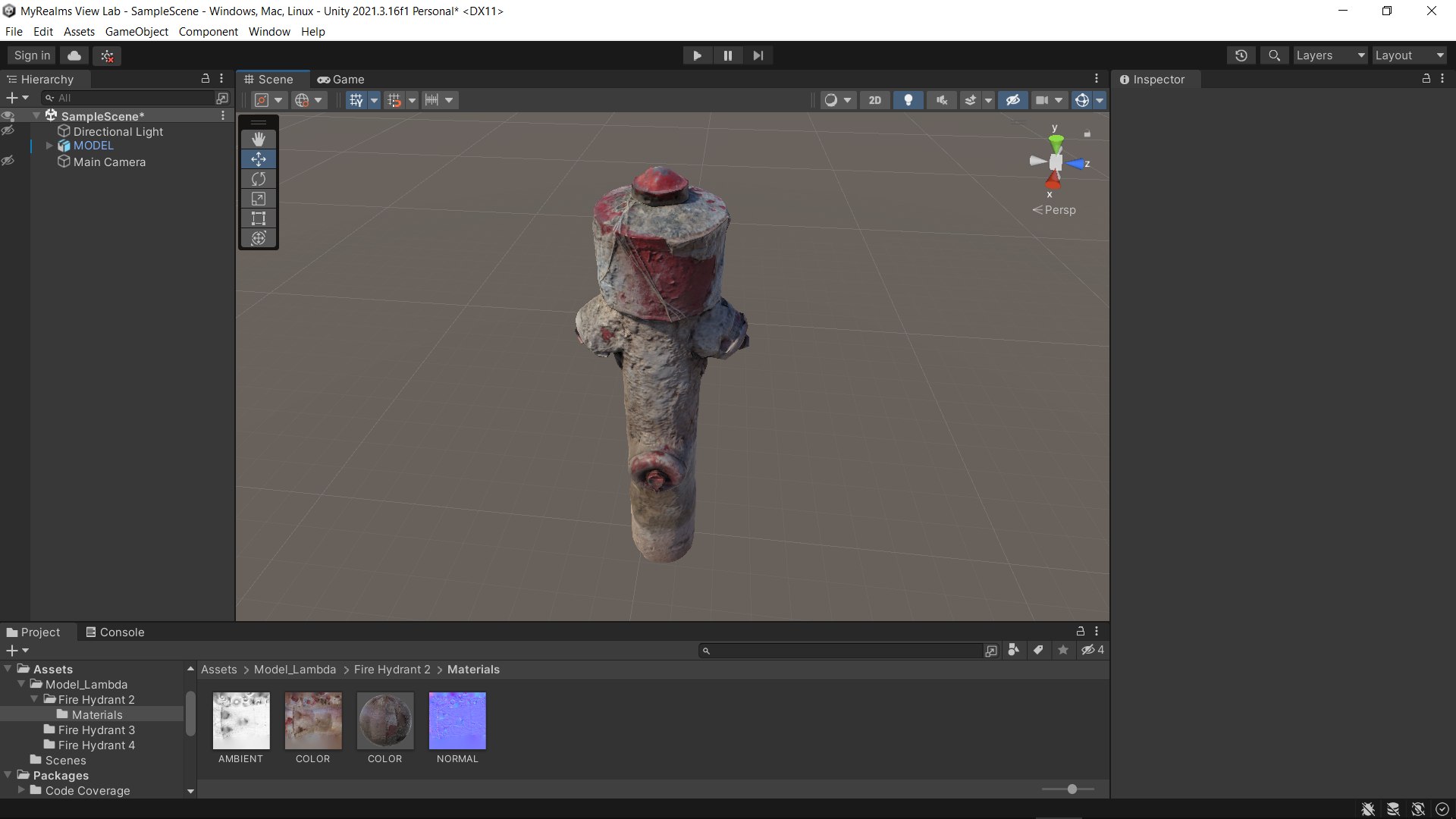Viewport: 1456px width, 819px height.
Task: Click the Pause button
Action: click(x=728, y=55)
